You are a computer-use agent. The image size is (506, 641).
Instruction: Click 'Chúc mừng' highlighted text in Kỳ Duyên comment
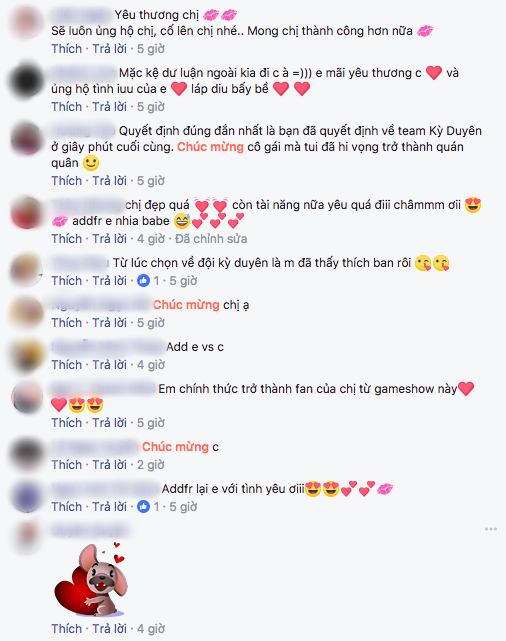210,147
